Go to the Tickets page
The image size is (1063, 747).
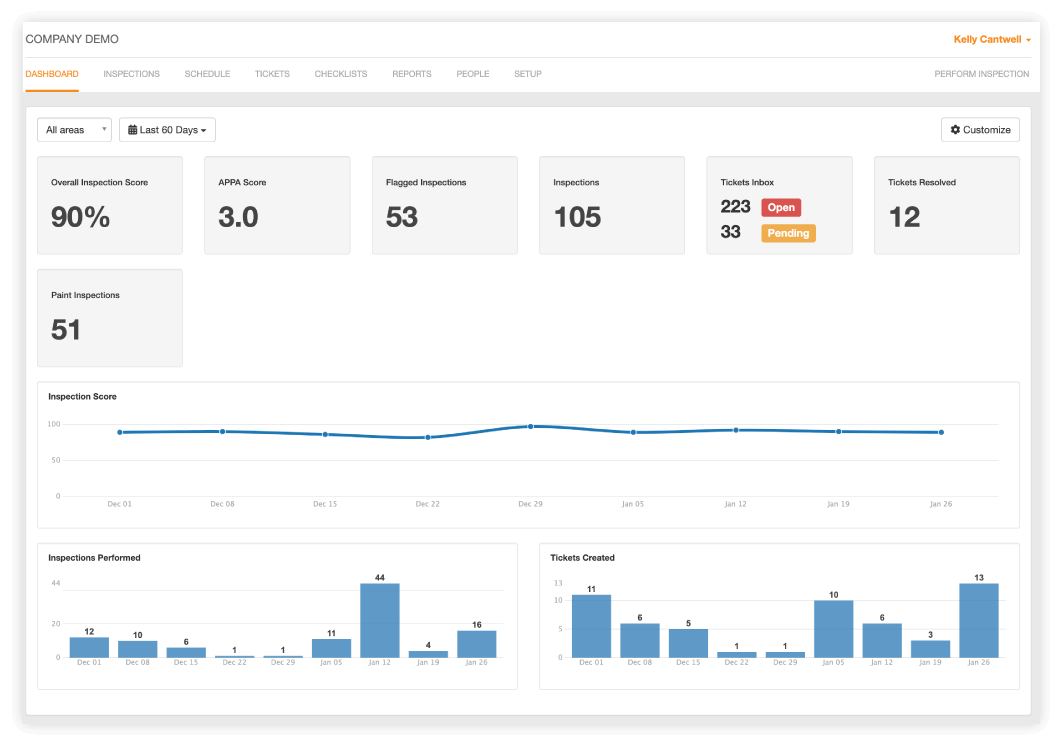point(272,73)
